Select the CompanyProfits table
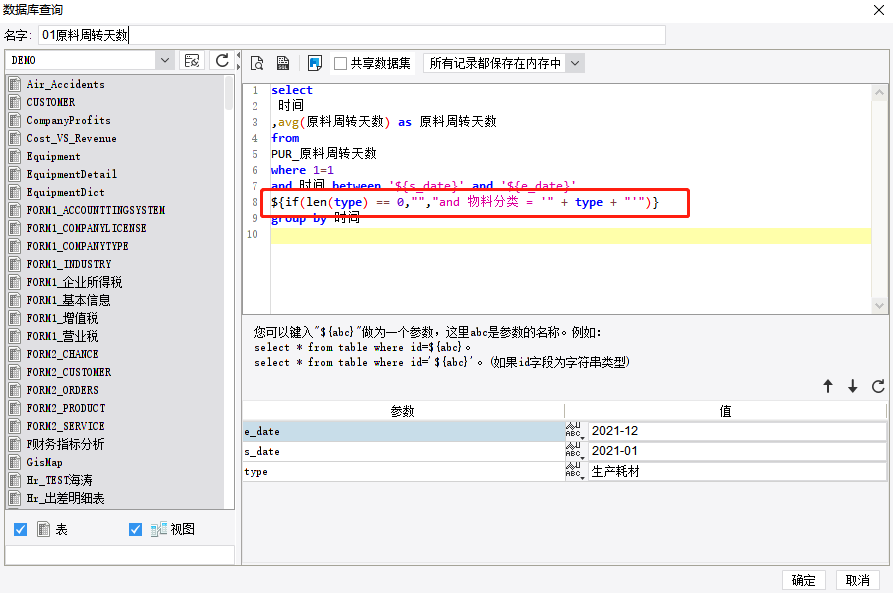 tap(68, 120)
